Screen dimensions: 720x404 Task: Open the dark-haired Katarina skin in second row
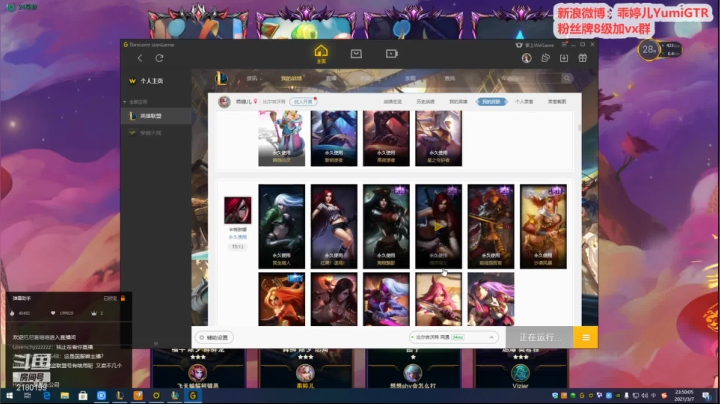pos(334,299)
